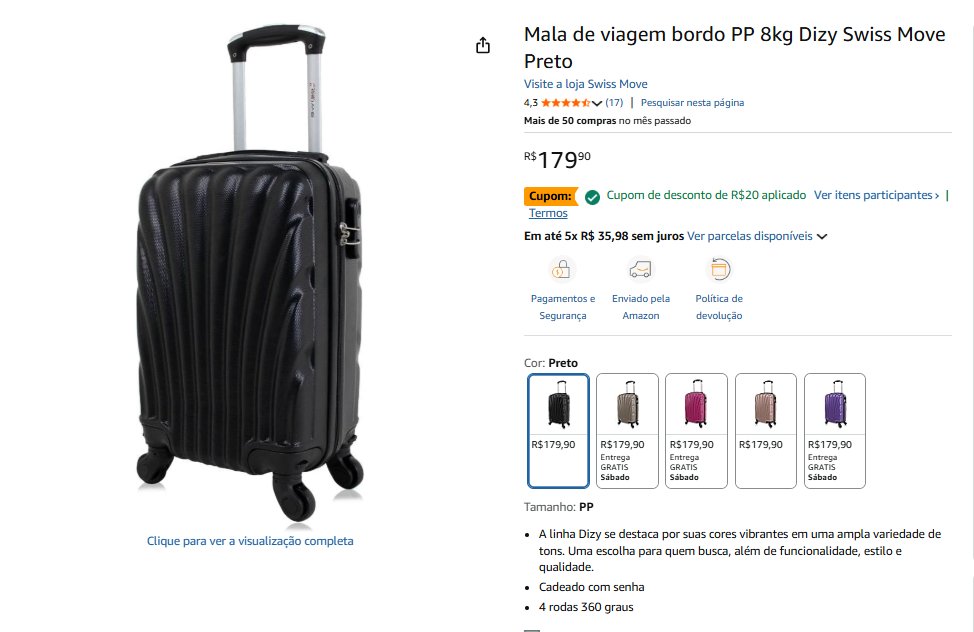Switch to the purple suitcase color option
Image resolution: width=974 pixels, height=632 pixels.
835,429
